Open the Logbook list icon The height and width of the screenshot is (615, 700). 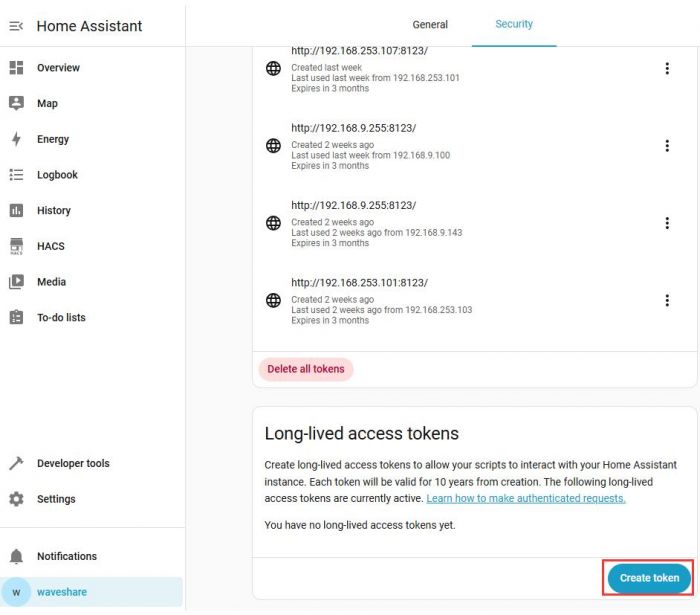[16, 175]
